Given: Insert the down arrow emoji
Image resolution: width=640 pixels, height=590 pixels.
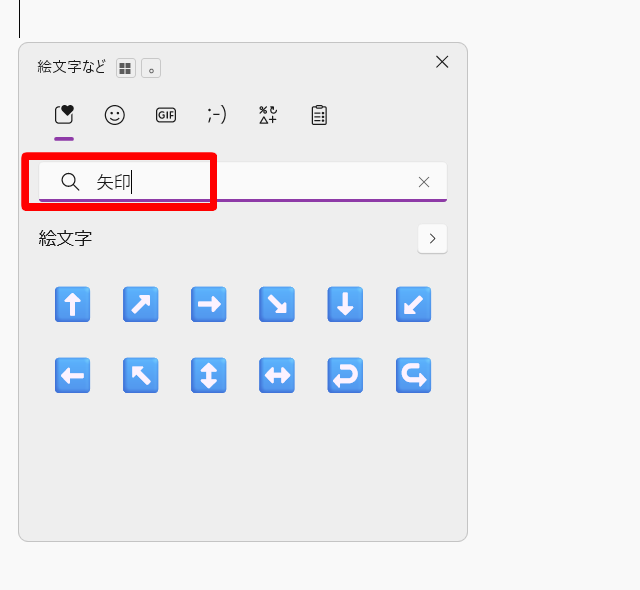Looking at the screenshot, I should click(345, 304).
